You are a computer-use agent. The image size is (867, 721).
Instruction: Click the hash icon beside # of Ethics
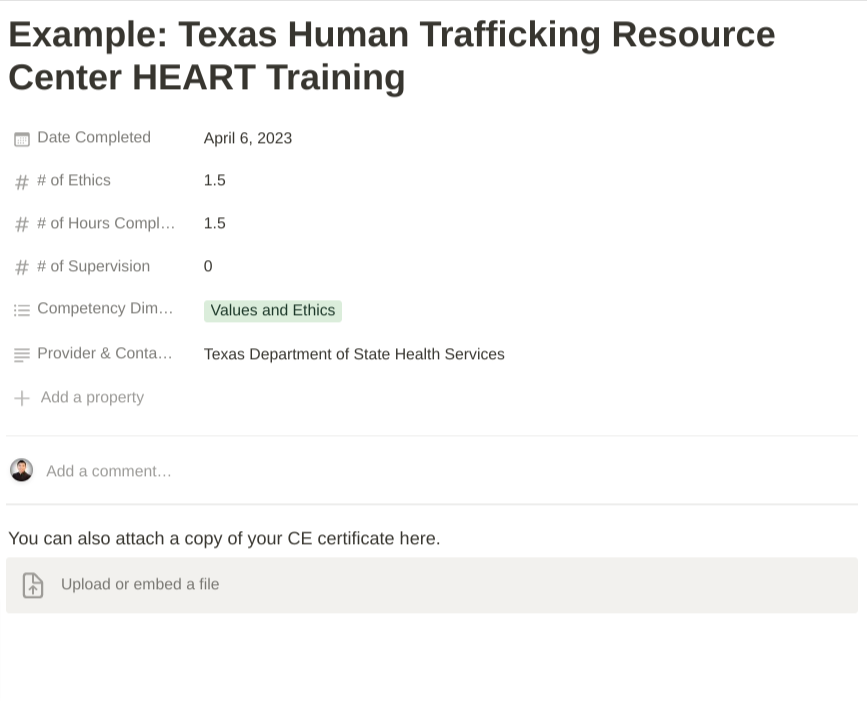coord(22,182)
